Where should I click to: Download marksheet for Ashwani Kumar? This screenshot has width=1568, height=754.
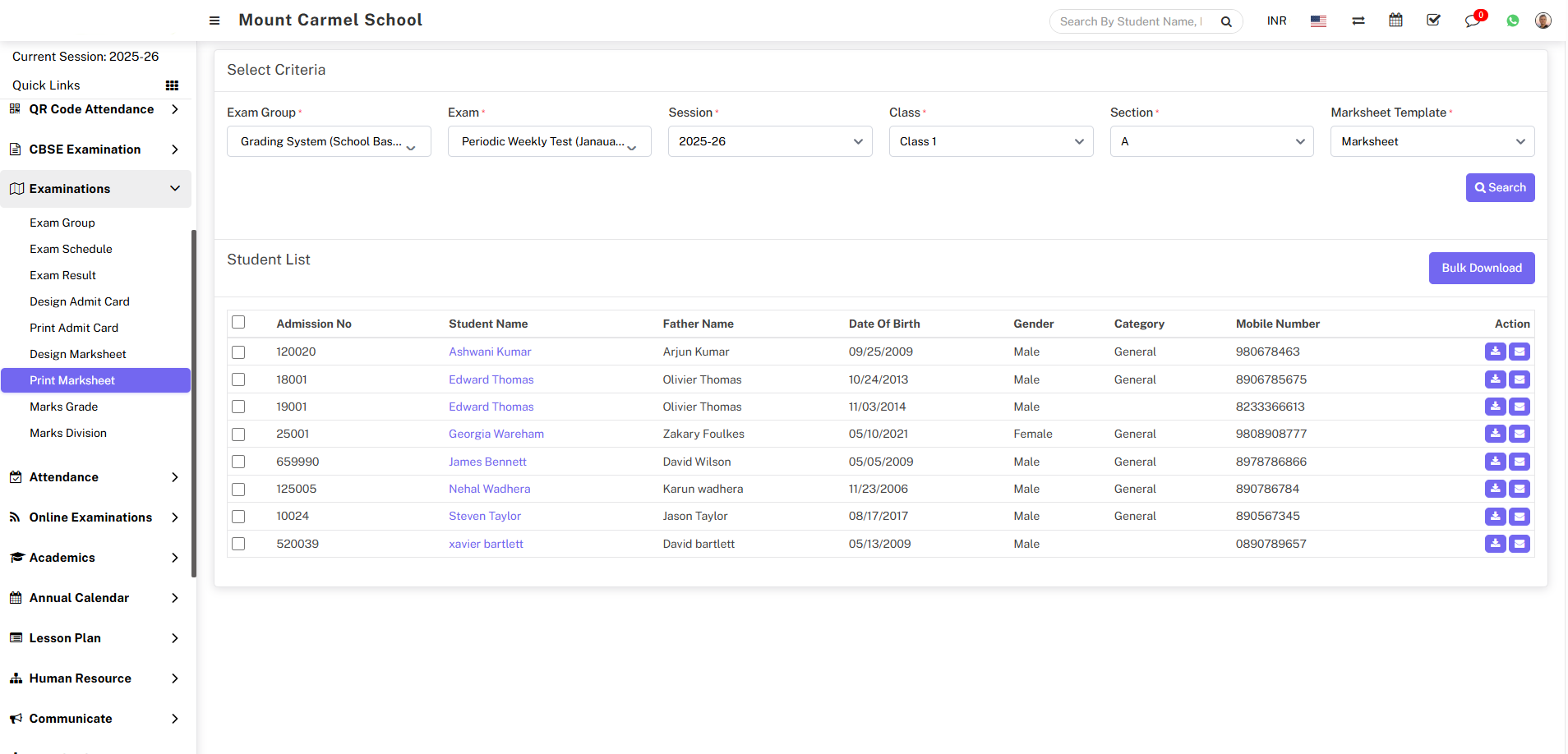[x=1495, y=352]
